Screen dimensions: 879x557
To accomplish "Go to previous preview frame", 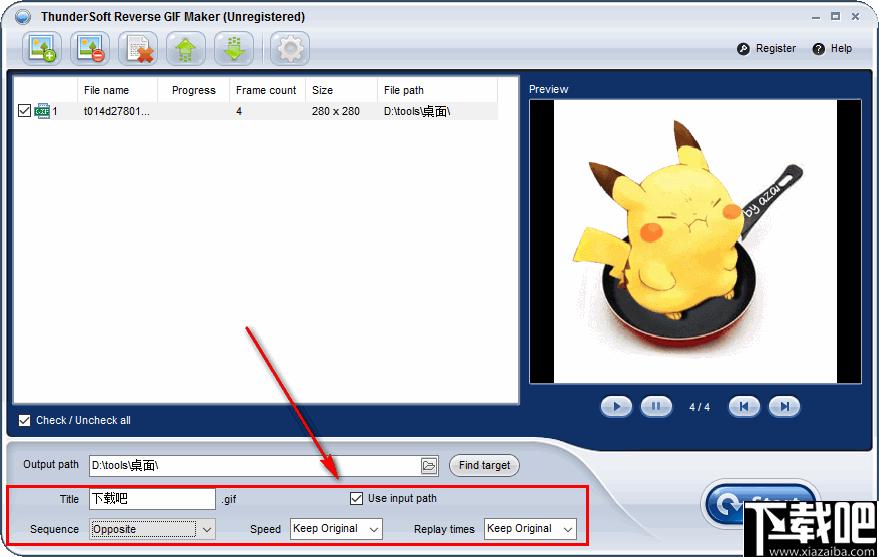I will (x=744, y=407).
